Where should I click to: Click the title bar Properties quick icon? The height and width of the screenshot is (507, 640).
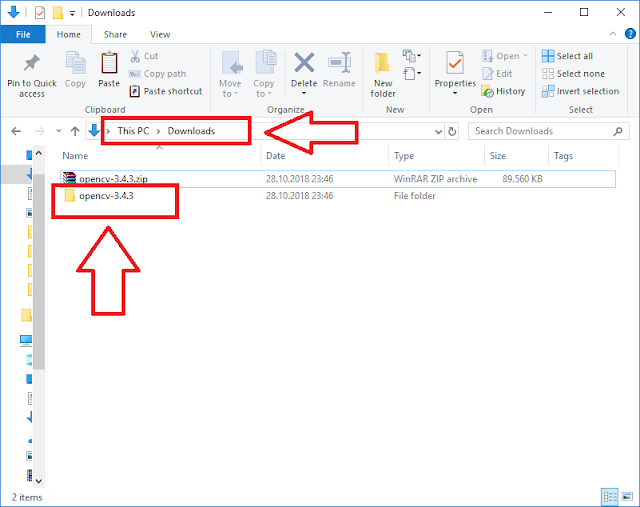[x=40, y=13]
